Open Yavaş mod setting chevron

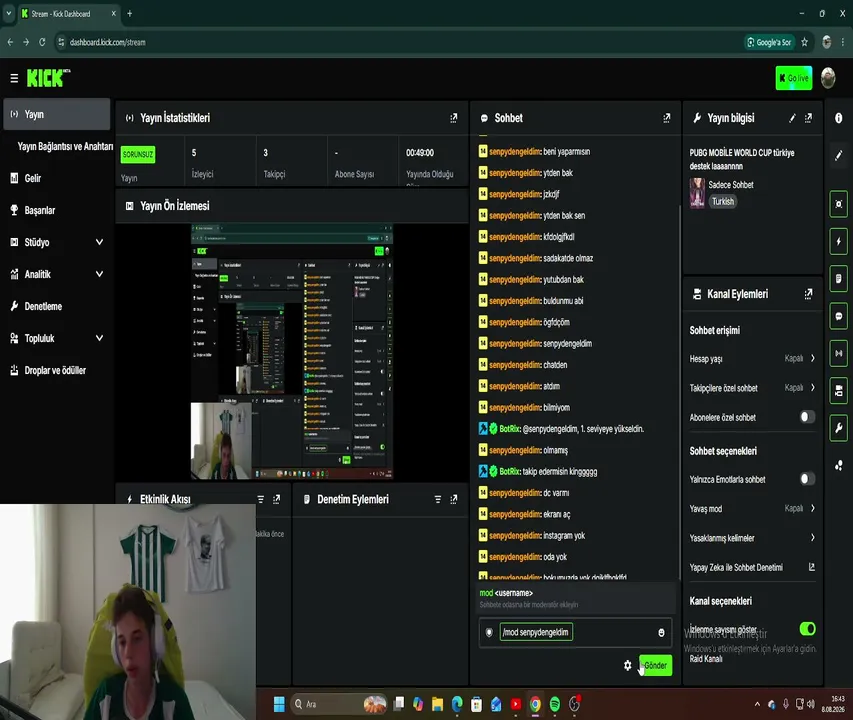pos(813,508)
